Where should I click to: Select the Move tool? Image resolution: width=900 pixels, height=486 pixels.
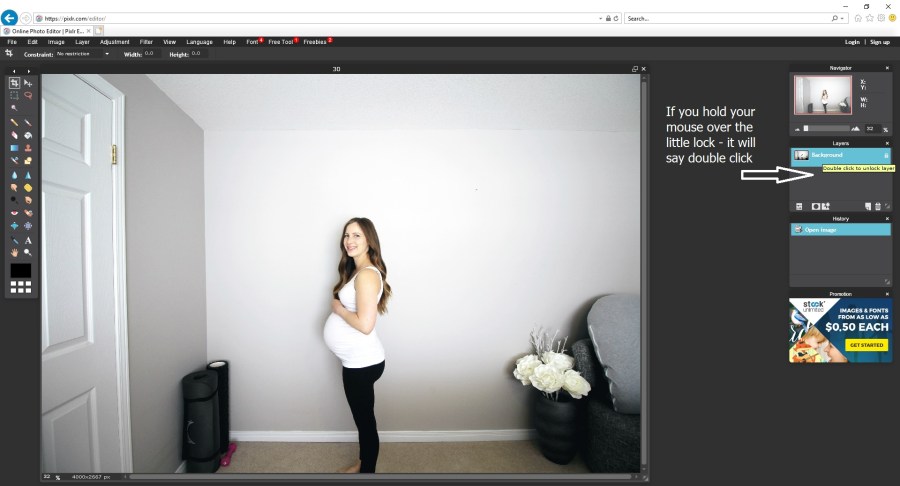(28, 83)
